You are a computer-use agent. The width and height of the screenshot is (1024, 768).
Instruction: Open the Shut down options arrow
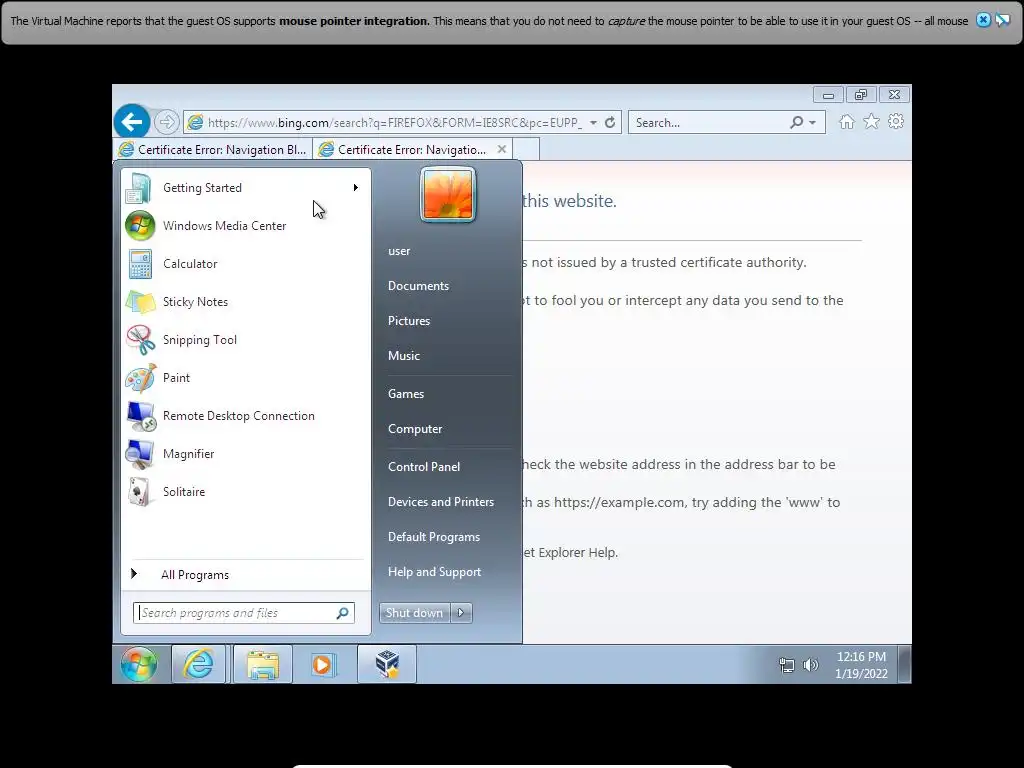coord(461,613)
